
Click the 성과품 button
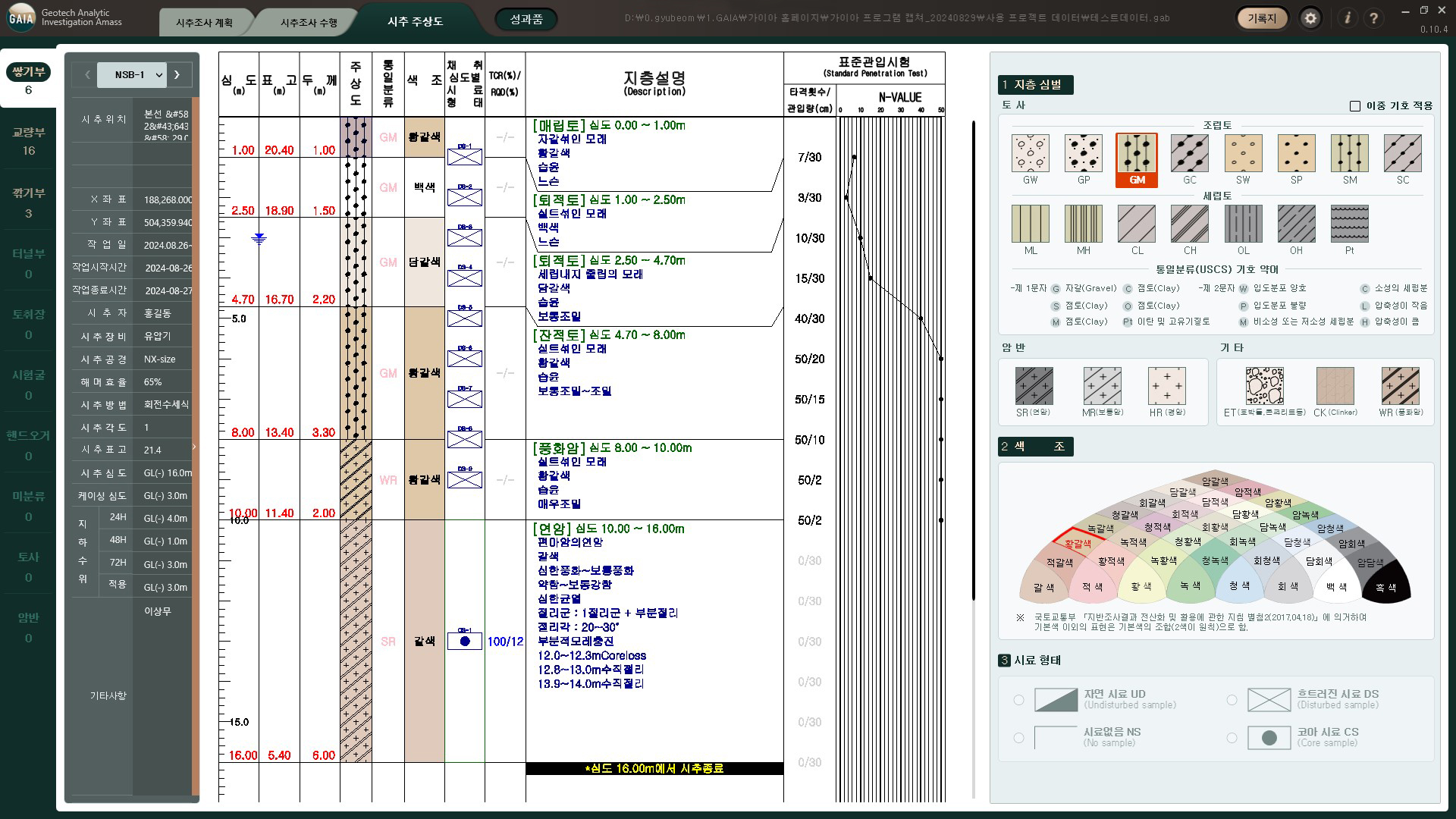526,19
